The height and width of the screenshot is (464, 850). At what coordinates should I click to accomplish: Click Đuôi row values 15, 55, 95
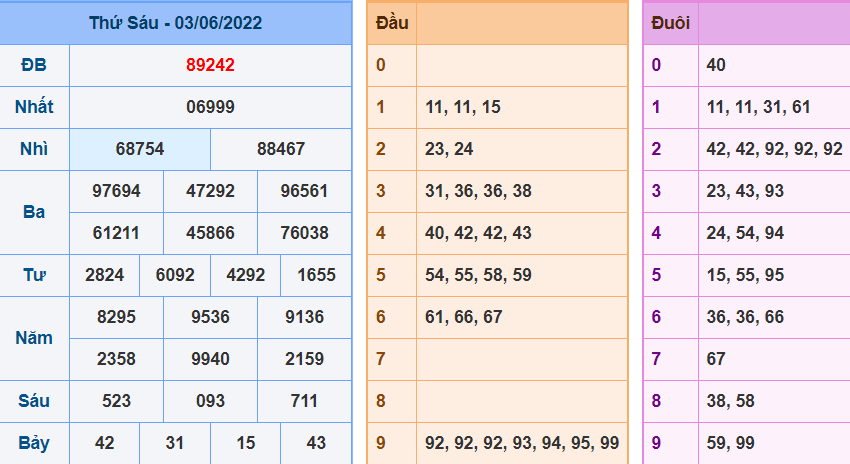[x=745, y=275]
